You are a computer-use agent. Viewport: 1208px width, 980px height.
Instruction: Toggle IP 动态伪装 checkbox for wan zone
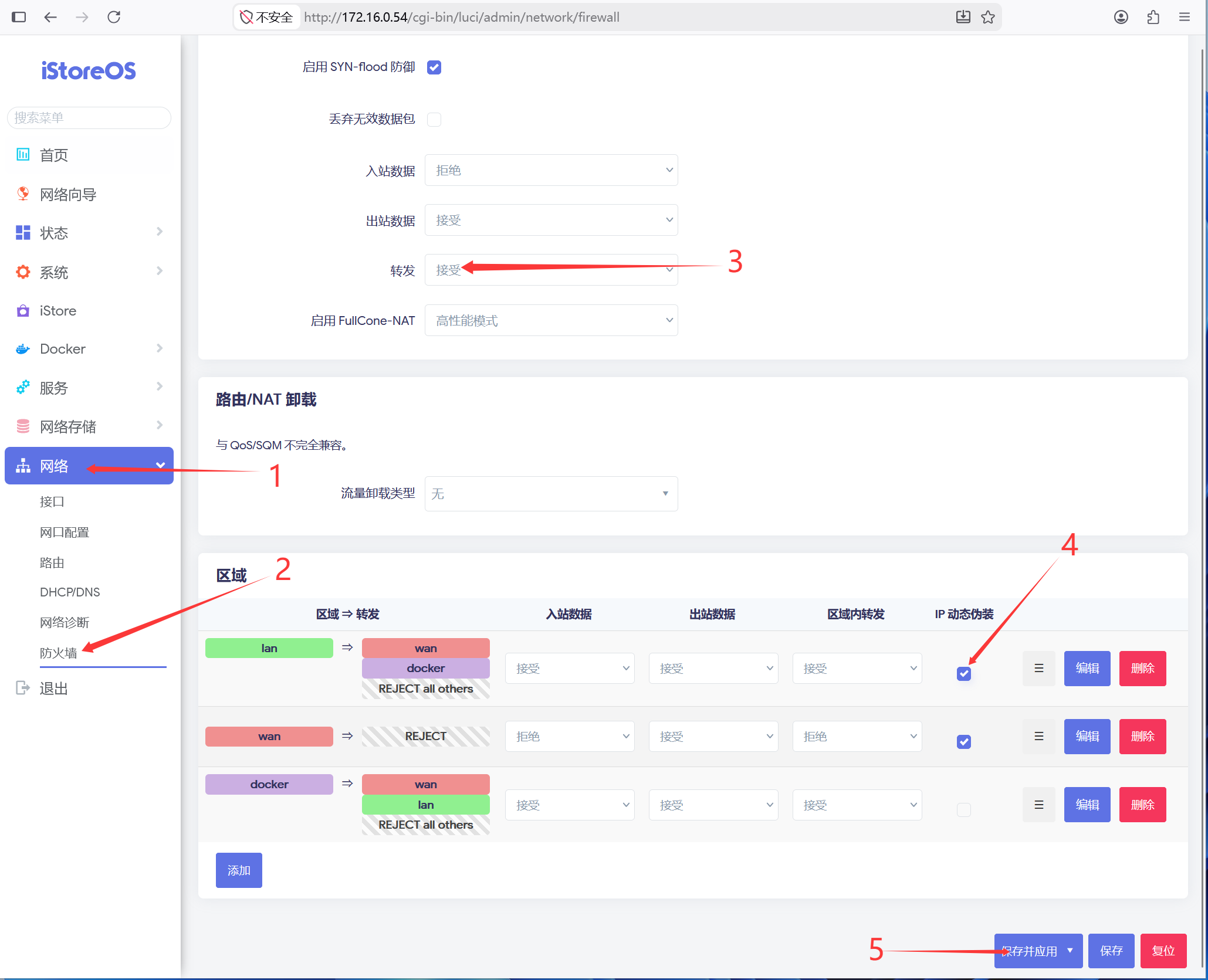[964, 742]
